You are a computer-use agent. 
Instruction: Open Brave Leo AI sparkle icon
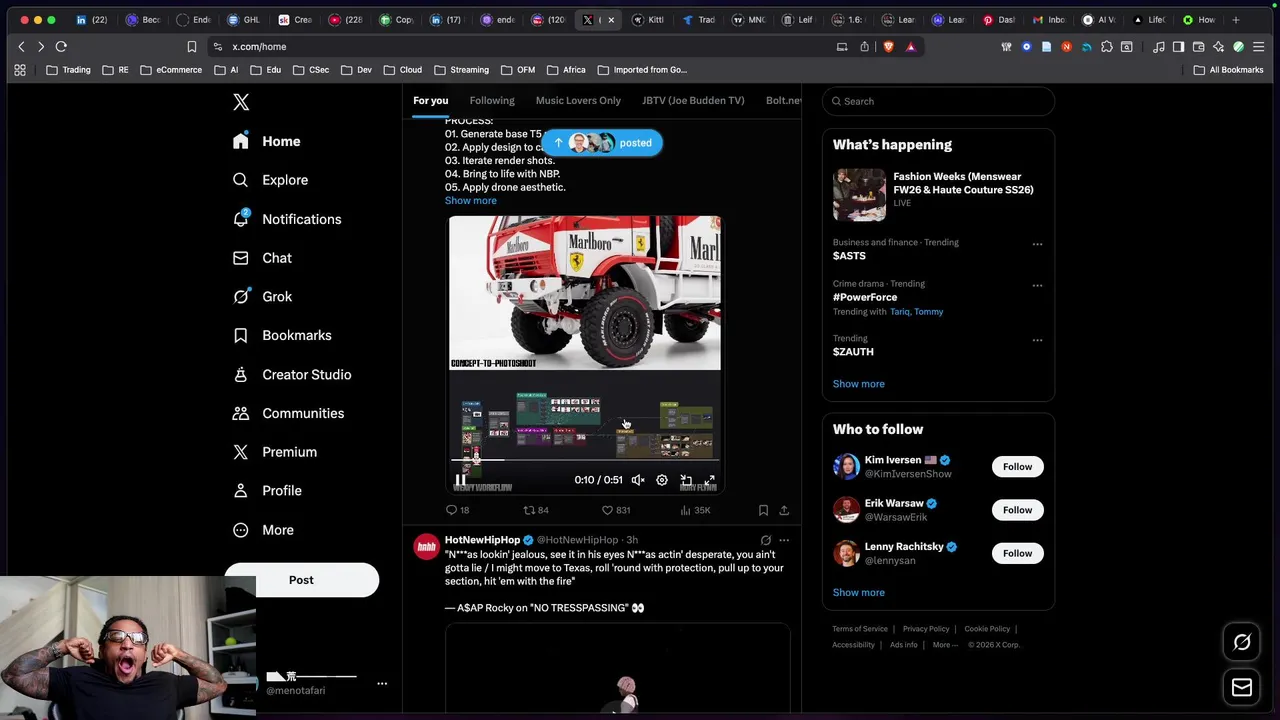pos(1218,47)
